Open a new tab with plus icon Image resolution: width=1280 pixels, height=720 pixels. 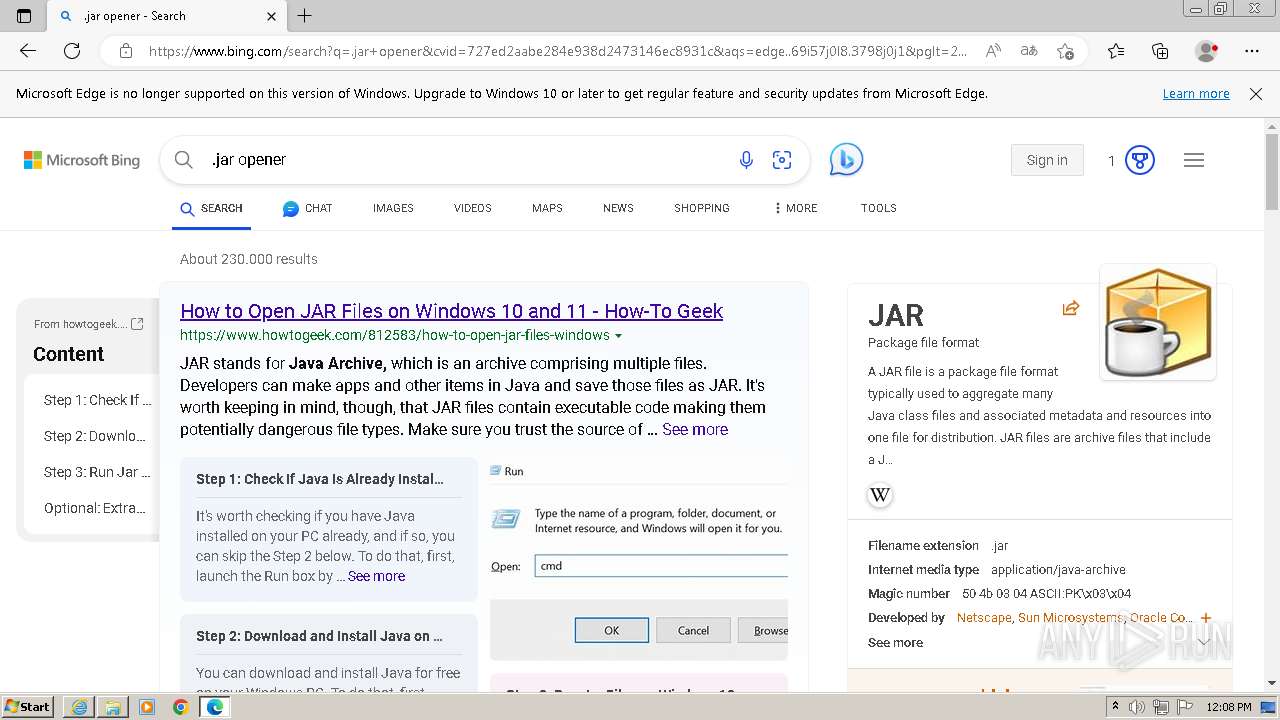pyautogui.click(x=305, y=16)
